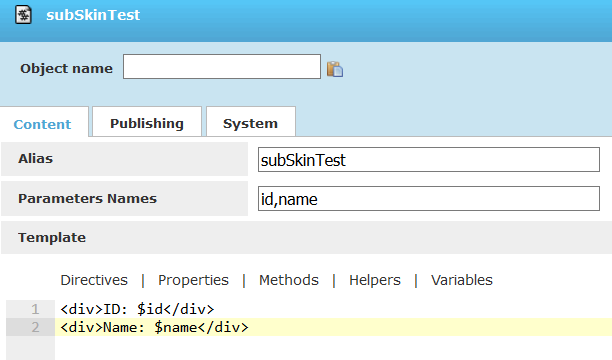Click the Parameters Names label
Viewport: 612px width, 360px height.
point(87,198)
